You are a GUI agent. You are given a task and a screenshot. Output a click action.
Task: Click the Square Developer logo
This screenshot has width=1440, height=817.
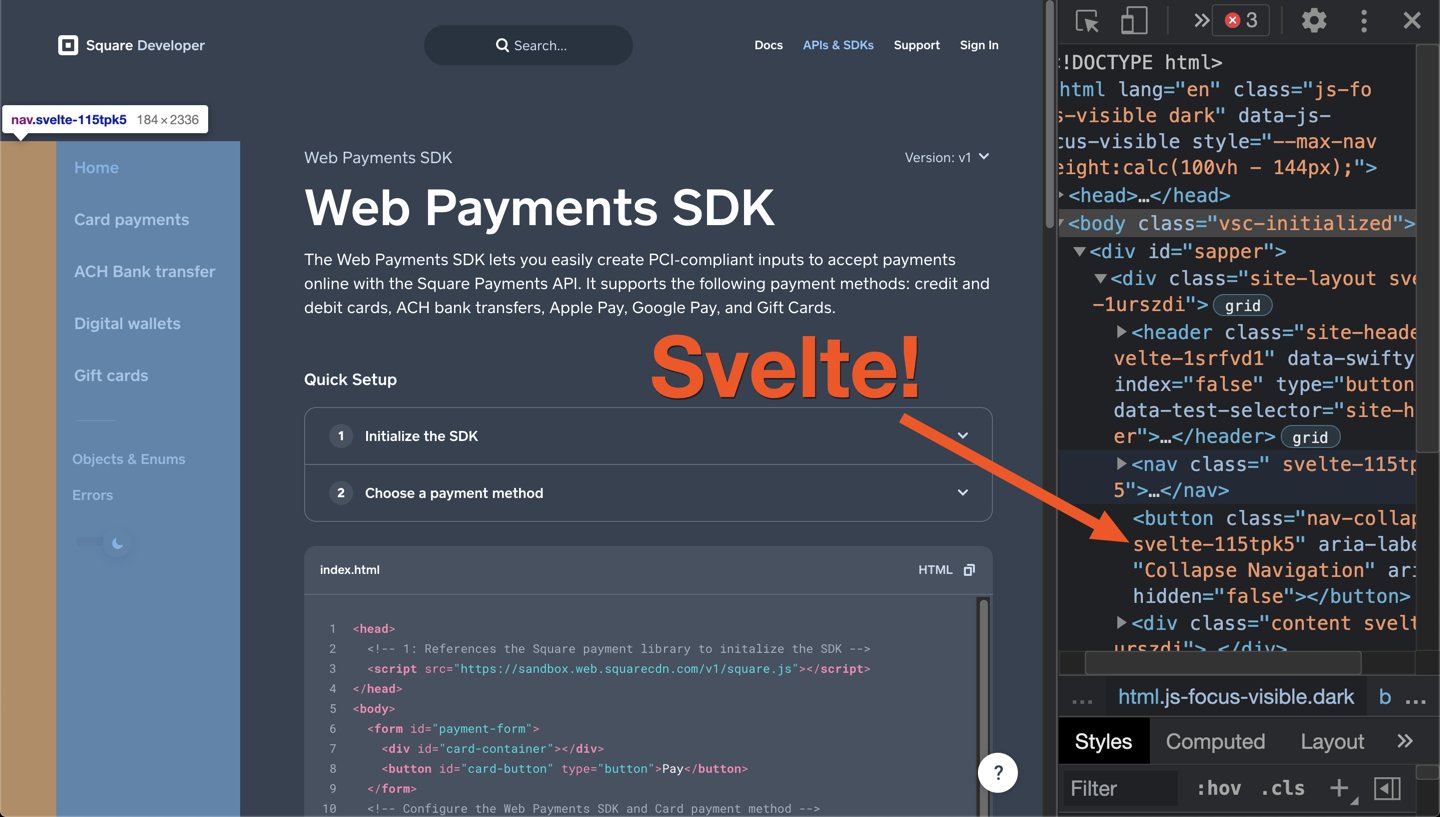pyautogui.click(x=130, y=45)
